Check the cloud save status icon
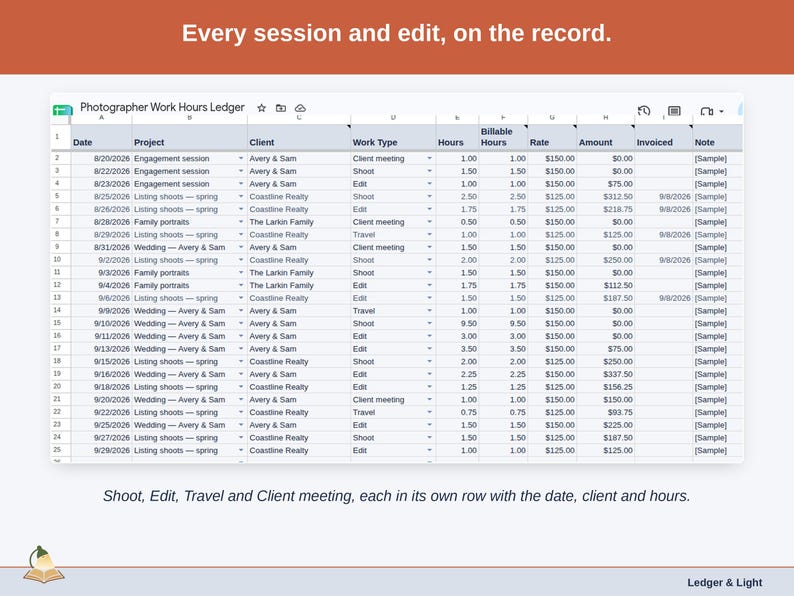Image resolution: width=794 pixels, height=596 pixels. [300, 108]
